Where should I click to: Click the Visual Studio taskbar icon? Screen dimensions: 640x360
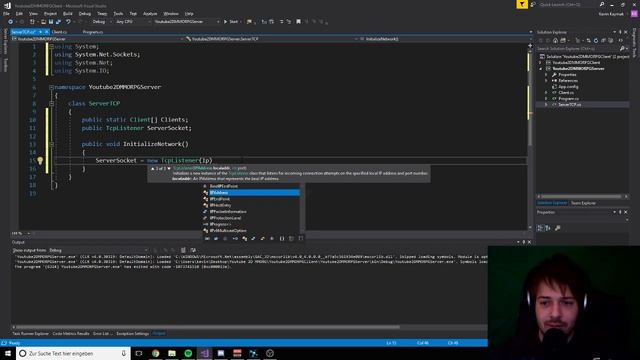point(204,353)
